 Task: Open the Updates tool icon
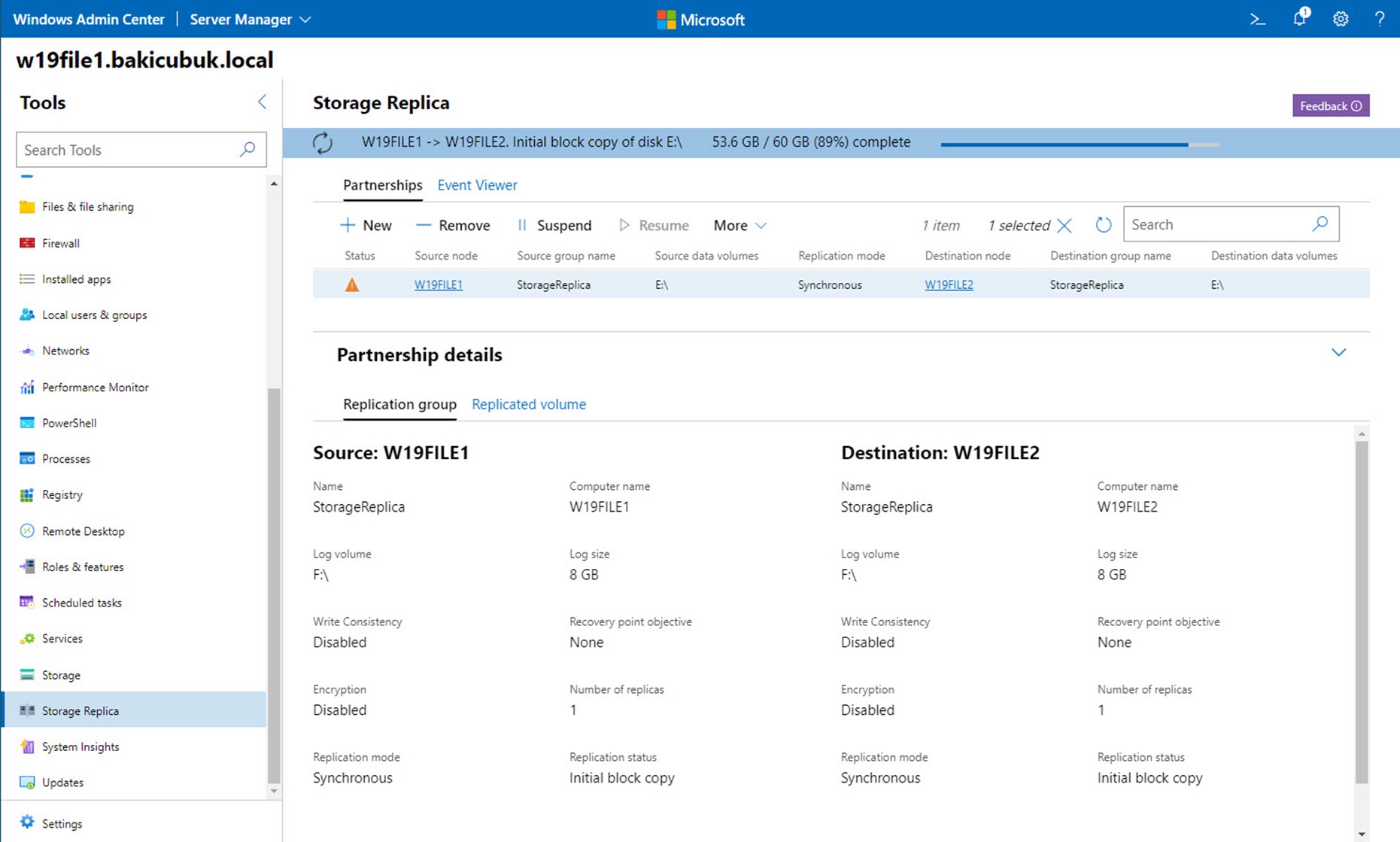pos(27,783)
